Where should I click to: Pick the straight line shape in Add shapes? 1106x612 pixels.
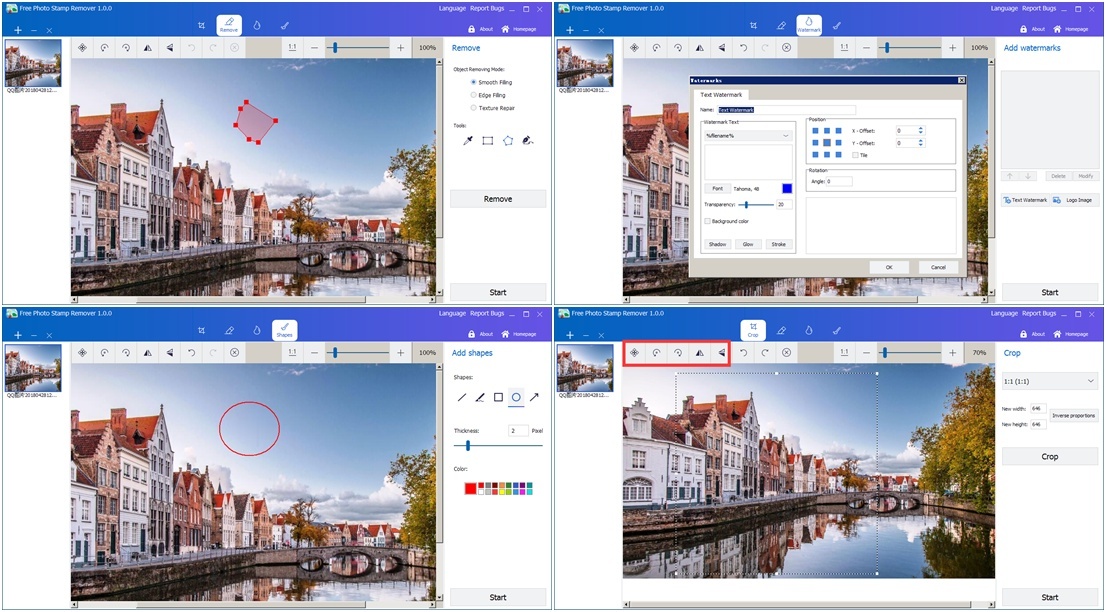coord(462,397)
